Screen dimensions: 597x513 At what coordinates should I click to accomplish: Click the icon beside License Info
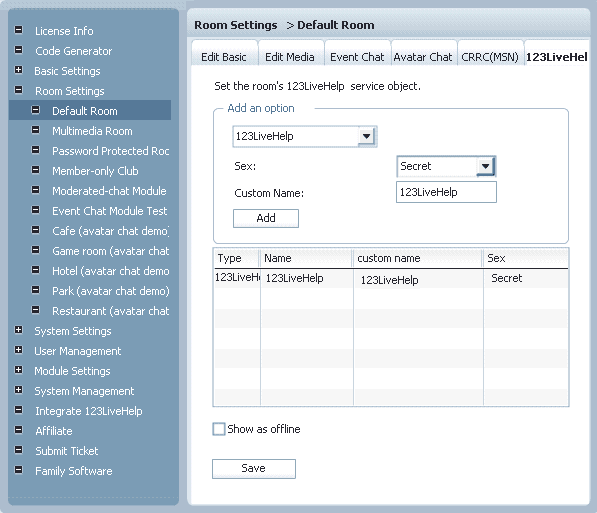18,30
